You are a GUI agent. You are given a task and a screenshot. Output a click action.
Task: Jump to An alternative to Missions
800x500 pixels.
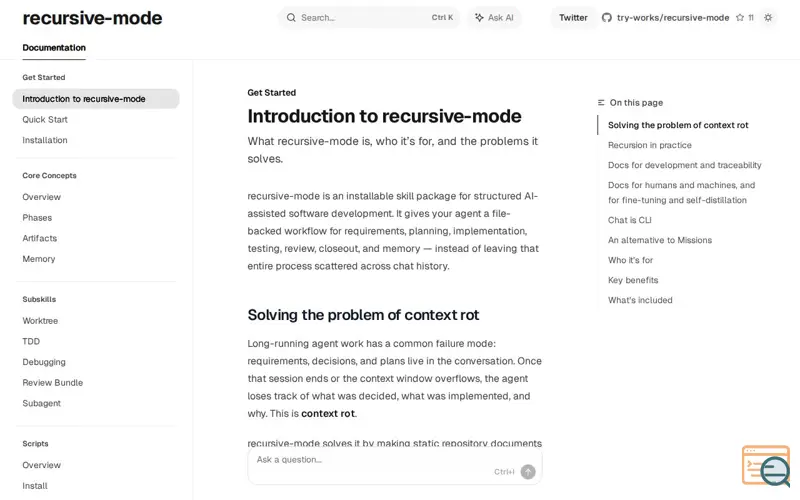coord(660,240)
